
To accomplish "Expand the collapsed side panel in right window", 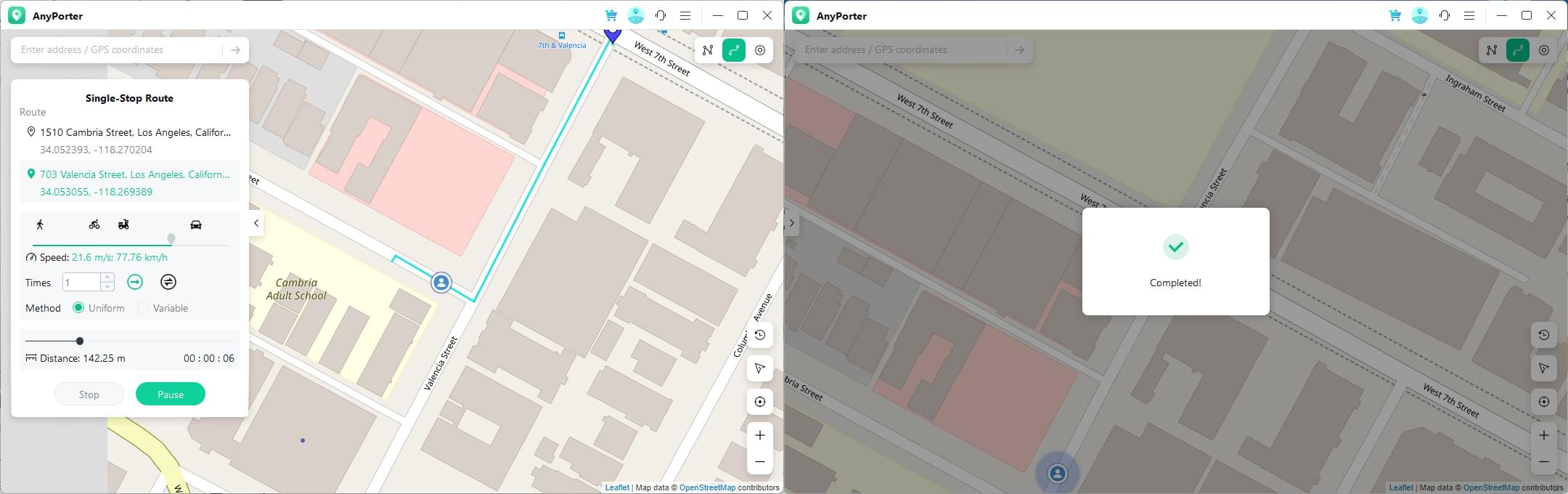I will [792, 224].
